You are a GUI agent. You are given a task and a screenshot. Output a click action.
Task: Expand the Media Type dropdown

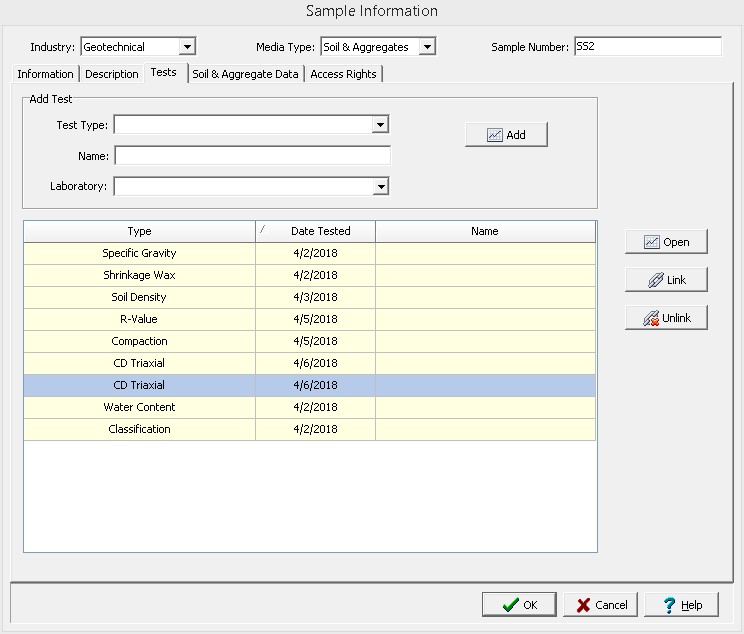click(427, 47)
